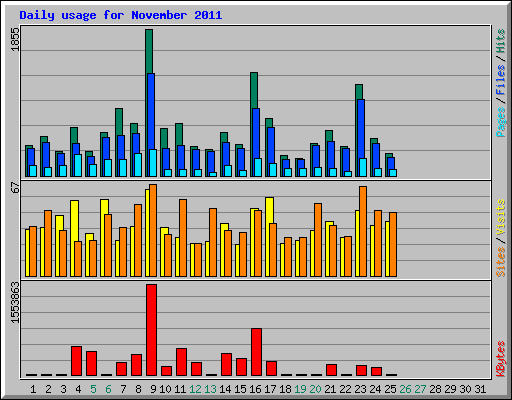The image size is (512, 400).
Task: Click the day 18 axis label
Action: (285, 389)
